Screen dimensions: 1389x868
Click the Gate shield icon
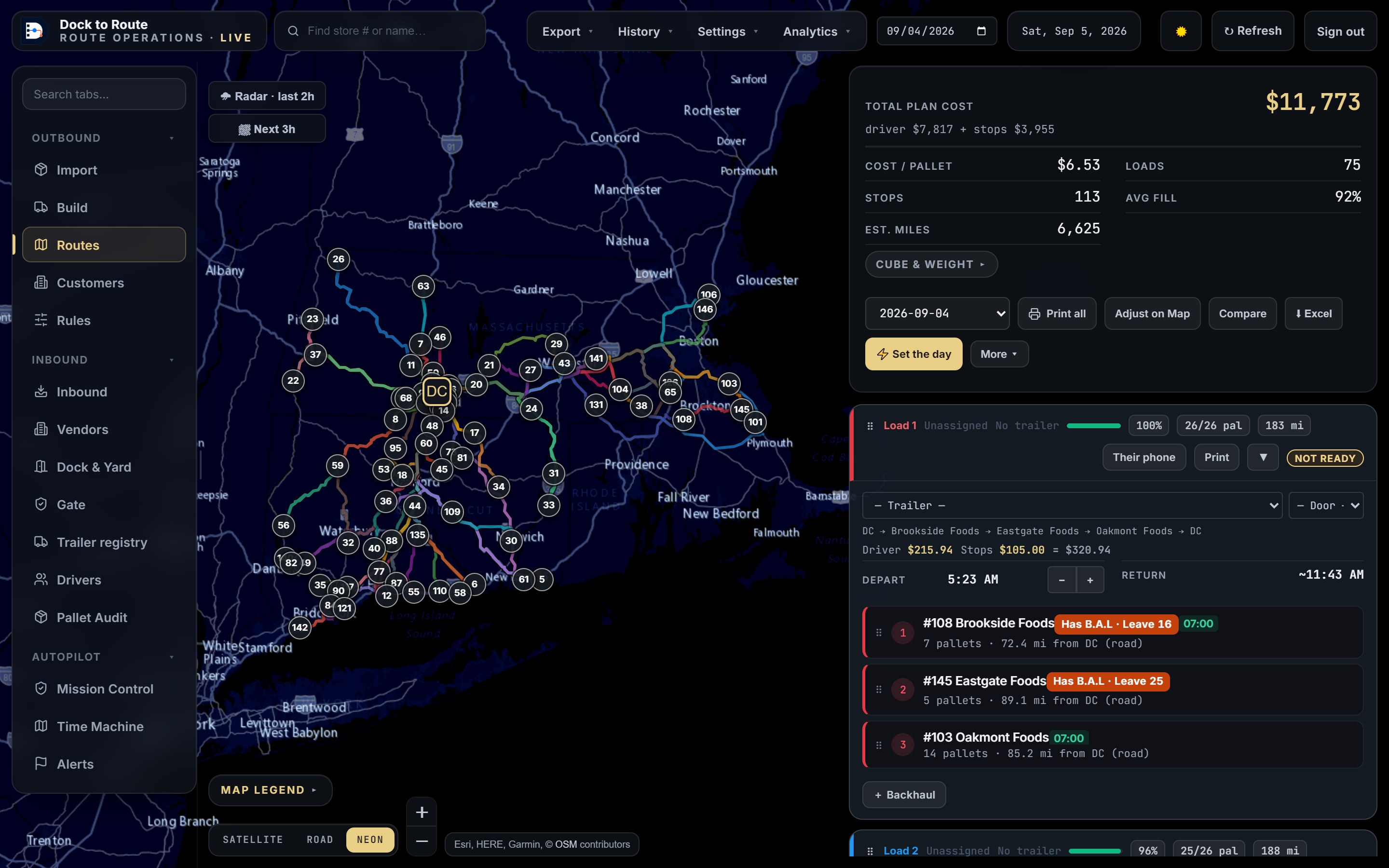41,504
